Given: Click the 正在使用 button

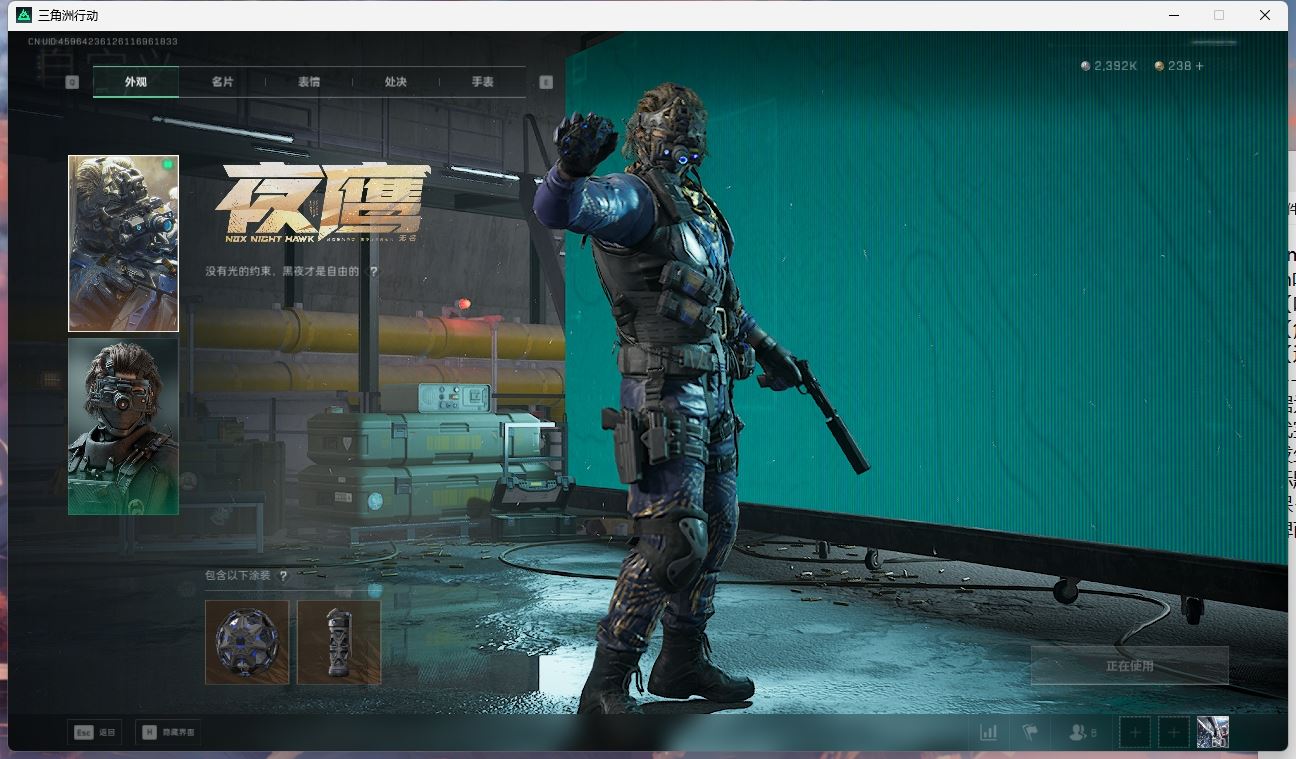Looking at the screenshot, I should coord(1129,666).
